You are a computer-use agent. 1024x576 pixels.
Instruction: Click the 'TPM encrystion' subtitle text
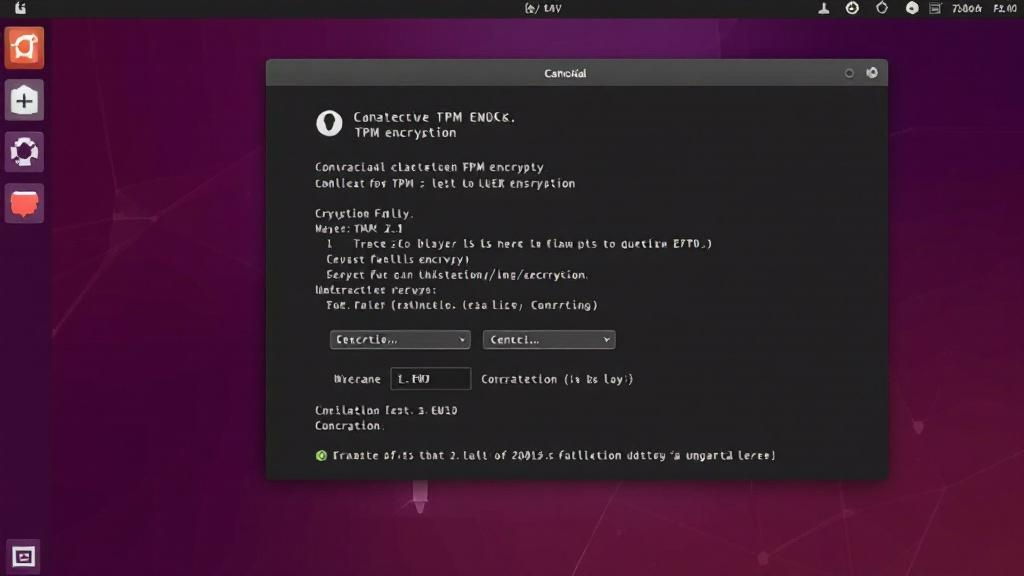tap(405, 133)
